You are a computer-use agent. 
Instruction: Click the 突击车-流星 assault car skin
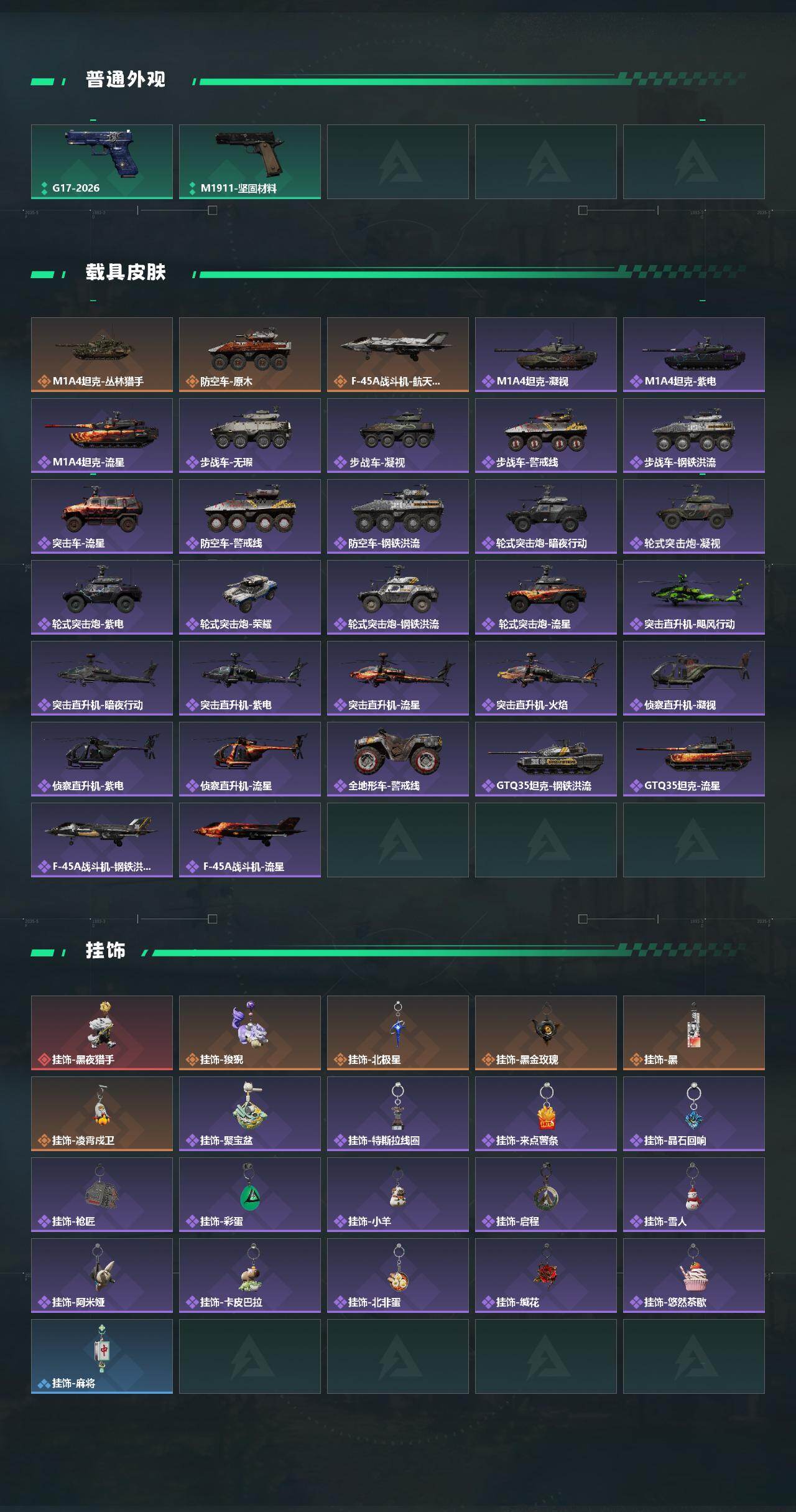pos(102,516)
